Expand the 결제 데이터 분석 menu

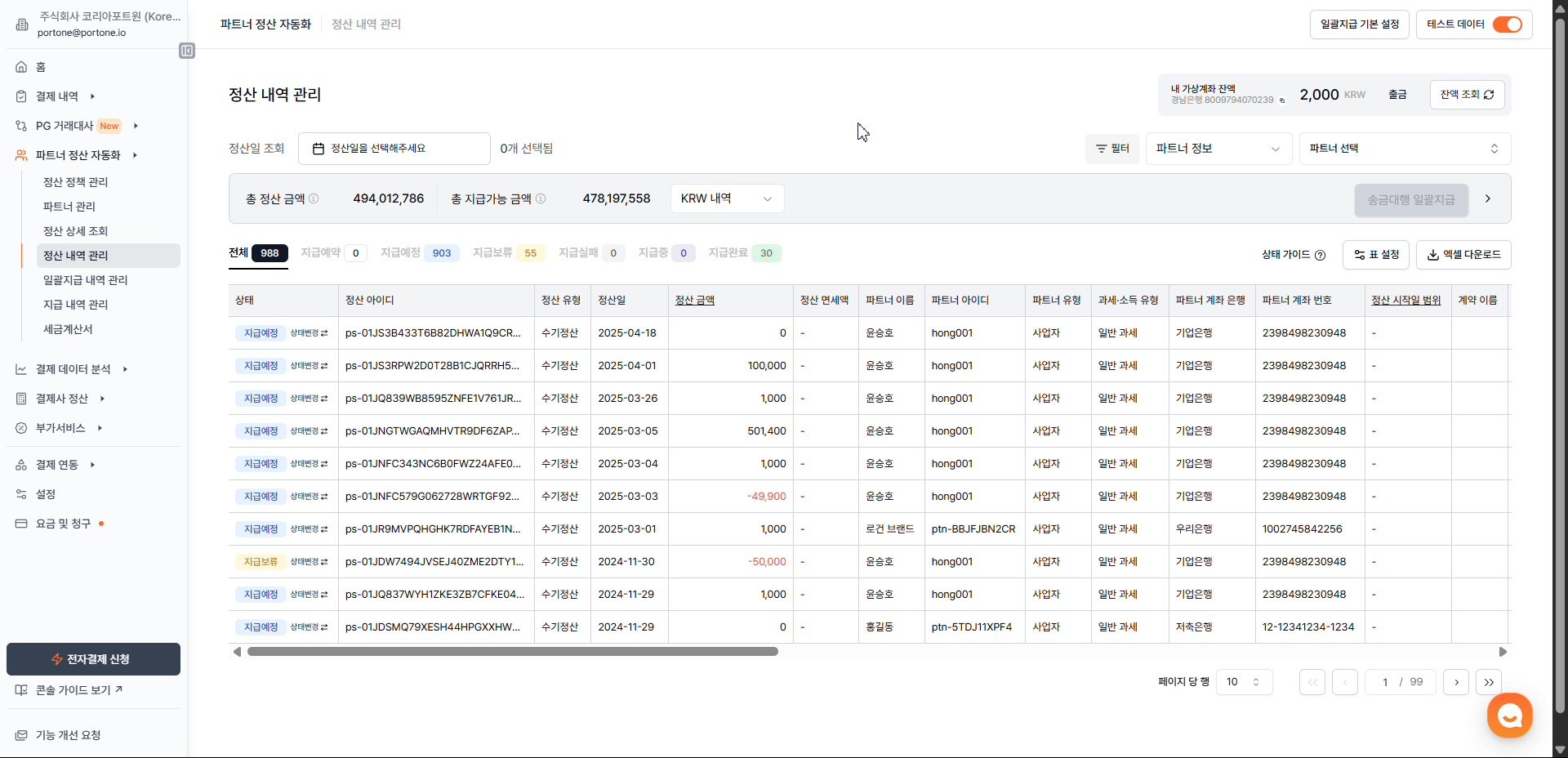[125, 369]
